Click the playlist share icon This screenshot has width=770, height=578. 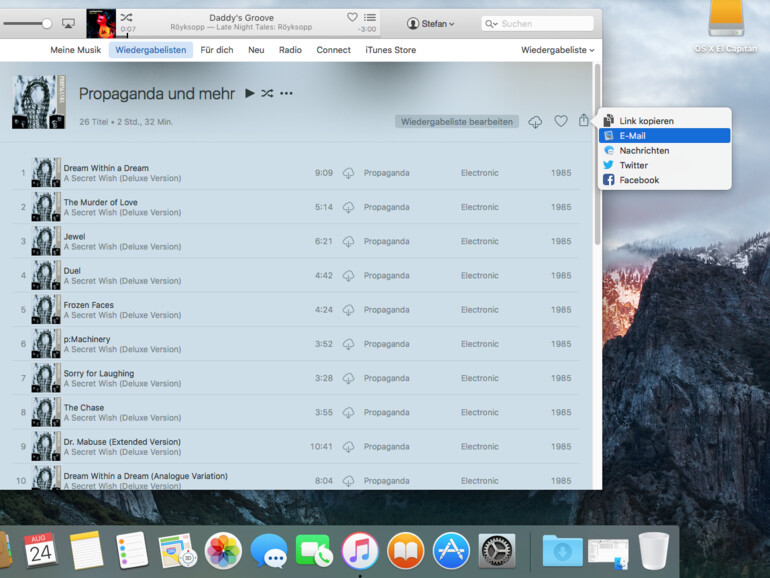point(583,120)
